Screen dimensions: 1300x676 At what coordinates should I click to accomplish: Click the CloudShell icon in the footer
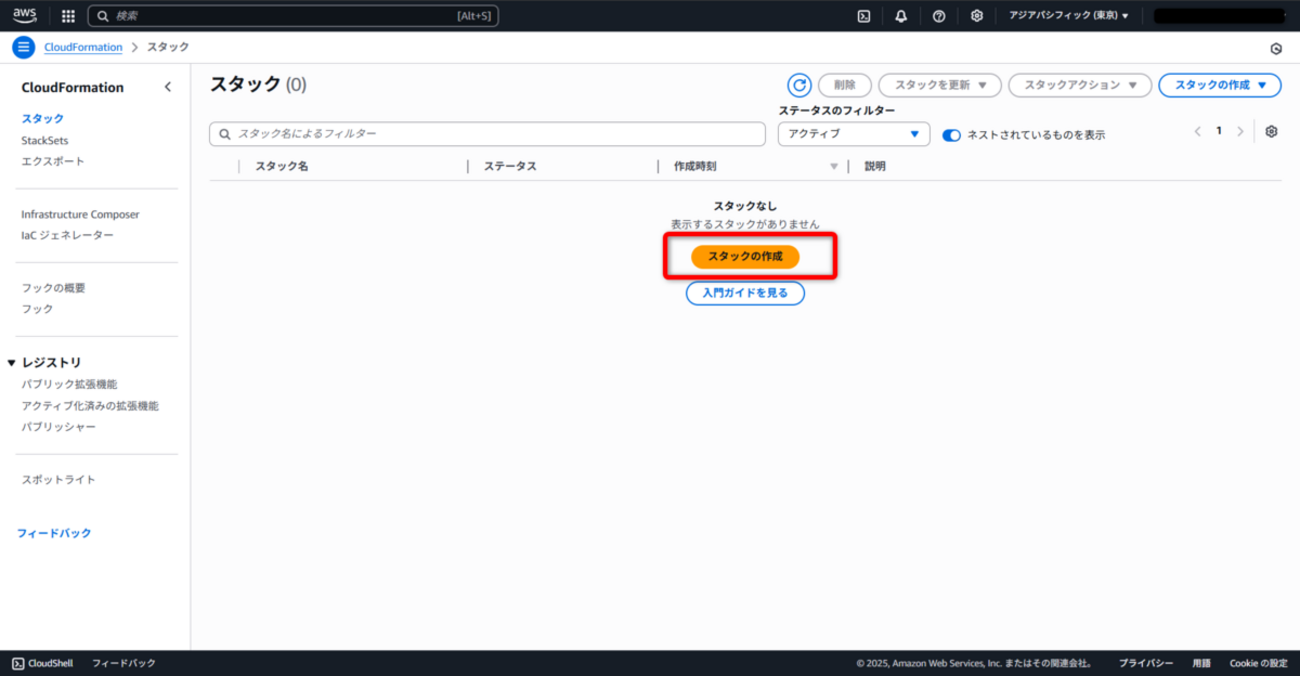18,663
